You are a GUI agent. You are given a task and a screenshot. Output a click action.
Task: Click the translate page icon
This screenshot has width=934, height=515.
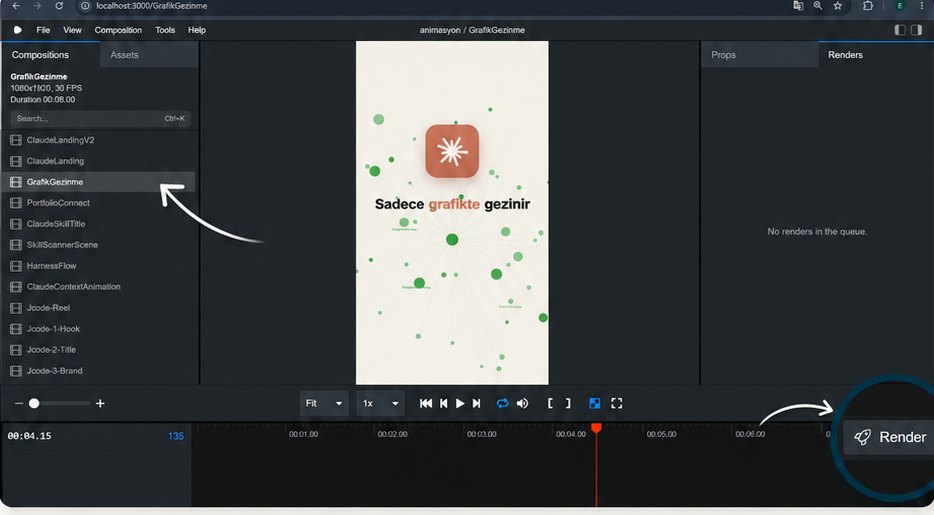tap(798, 5)
